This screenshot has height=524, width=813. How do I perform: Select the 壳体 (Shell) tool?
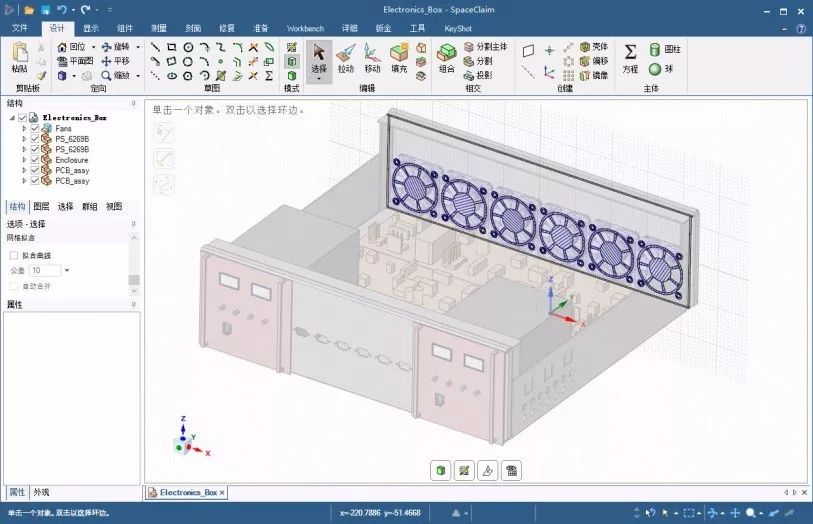coord(592,46)
